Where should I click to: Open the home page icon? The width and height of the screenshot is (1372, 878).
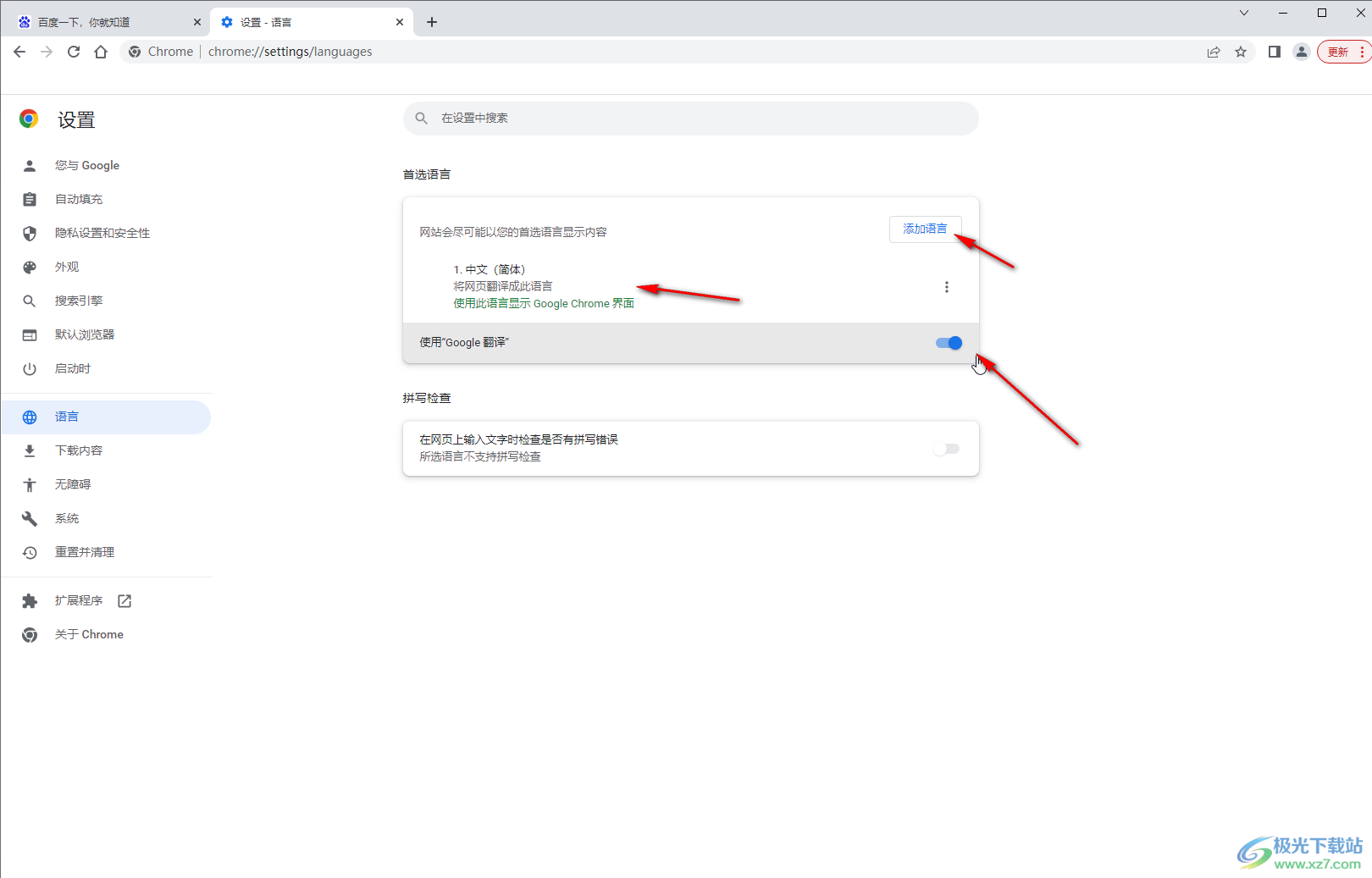click(101, 52)
